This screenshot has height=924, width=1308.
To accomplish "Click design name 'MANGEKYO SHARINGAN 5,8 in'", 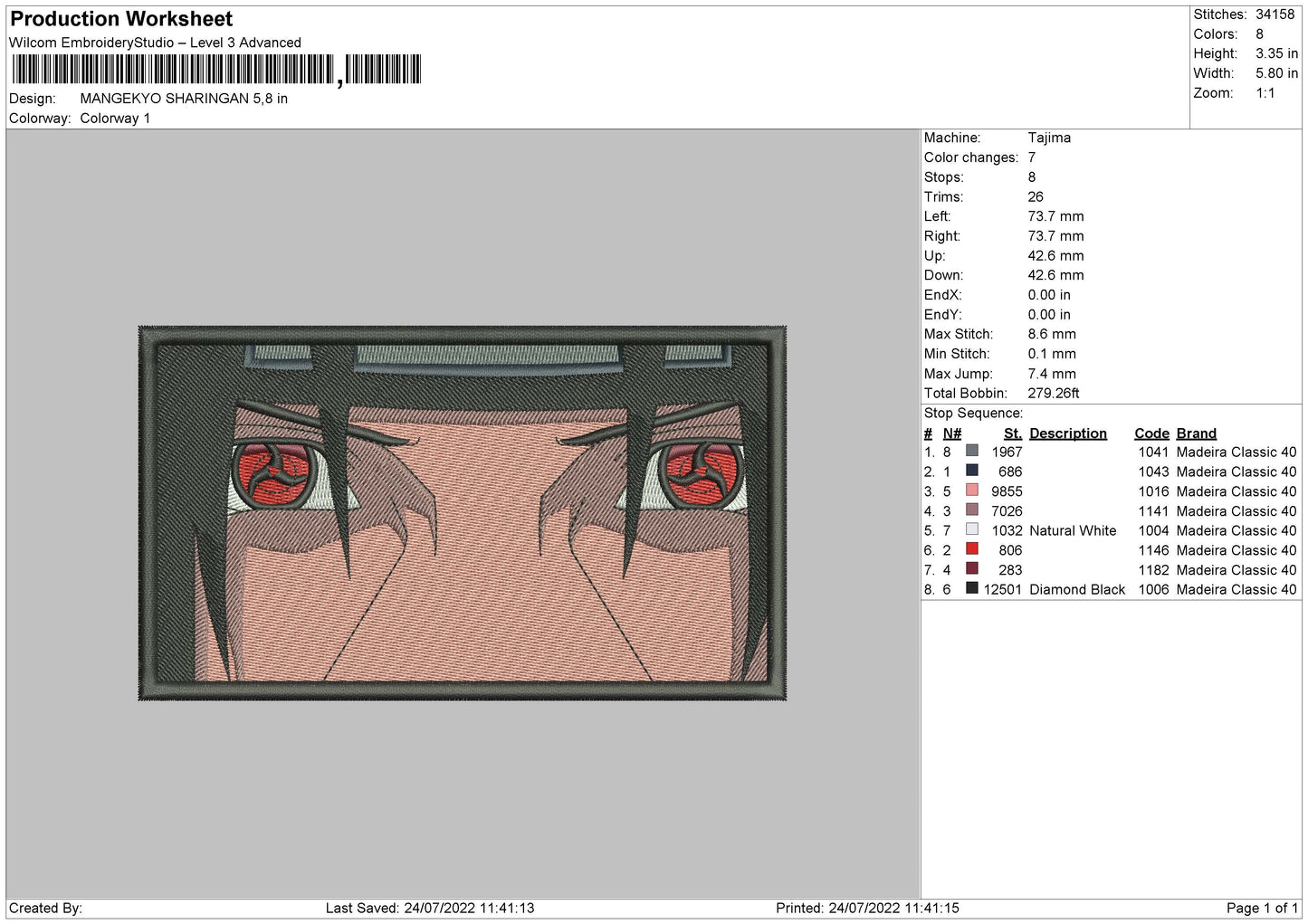I will (x=184, y=99).
